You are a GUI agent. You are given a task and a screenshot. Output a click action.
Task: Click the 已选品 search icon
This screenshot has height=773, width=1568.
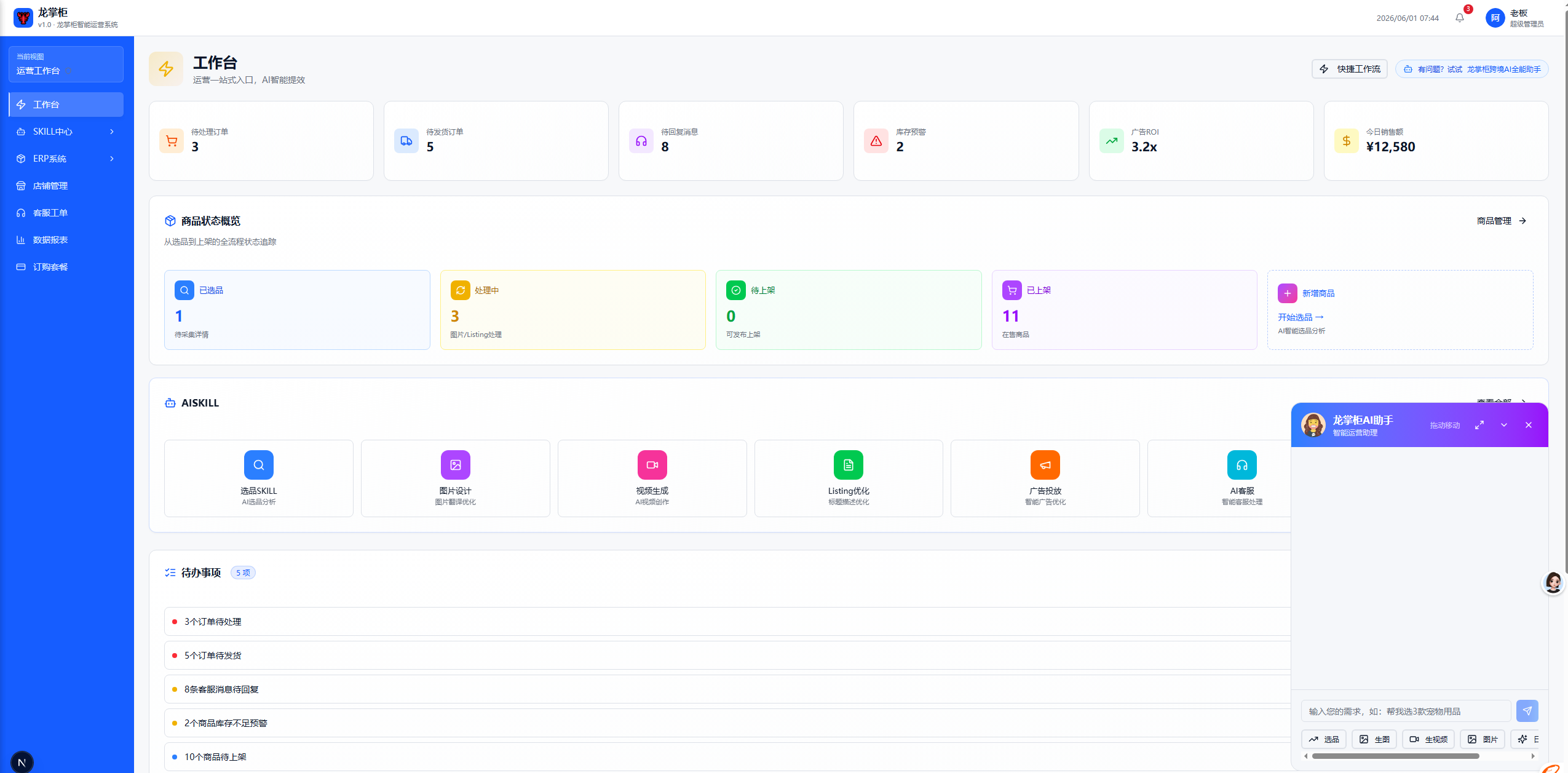pyautogui.click(x=184, y=290)
